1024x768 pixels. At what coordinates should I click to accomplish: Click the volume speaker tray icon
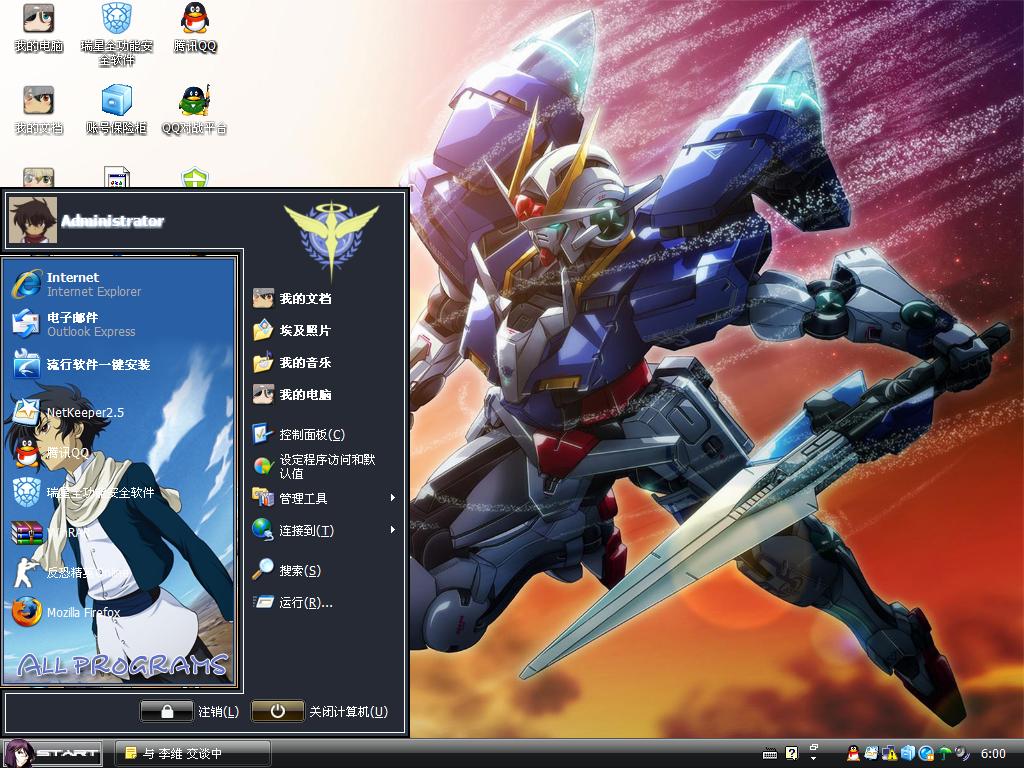pos(962,753)
